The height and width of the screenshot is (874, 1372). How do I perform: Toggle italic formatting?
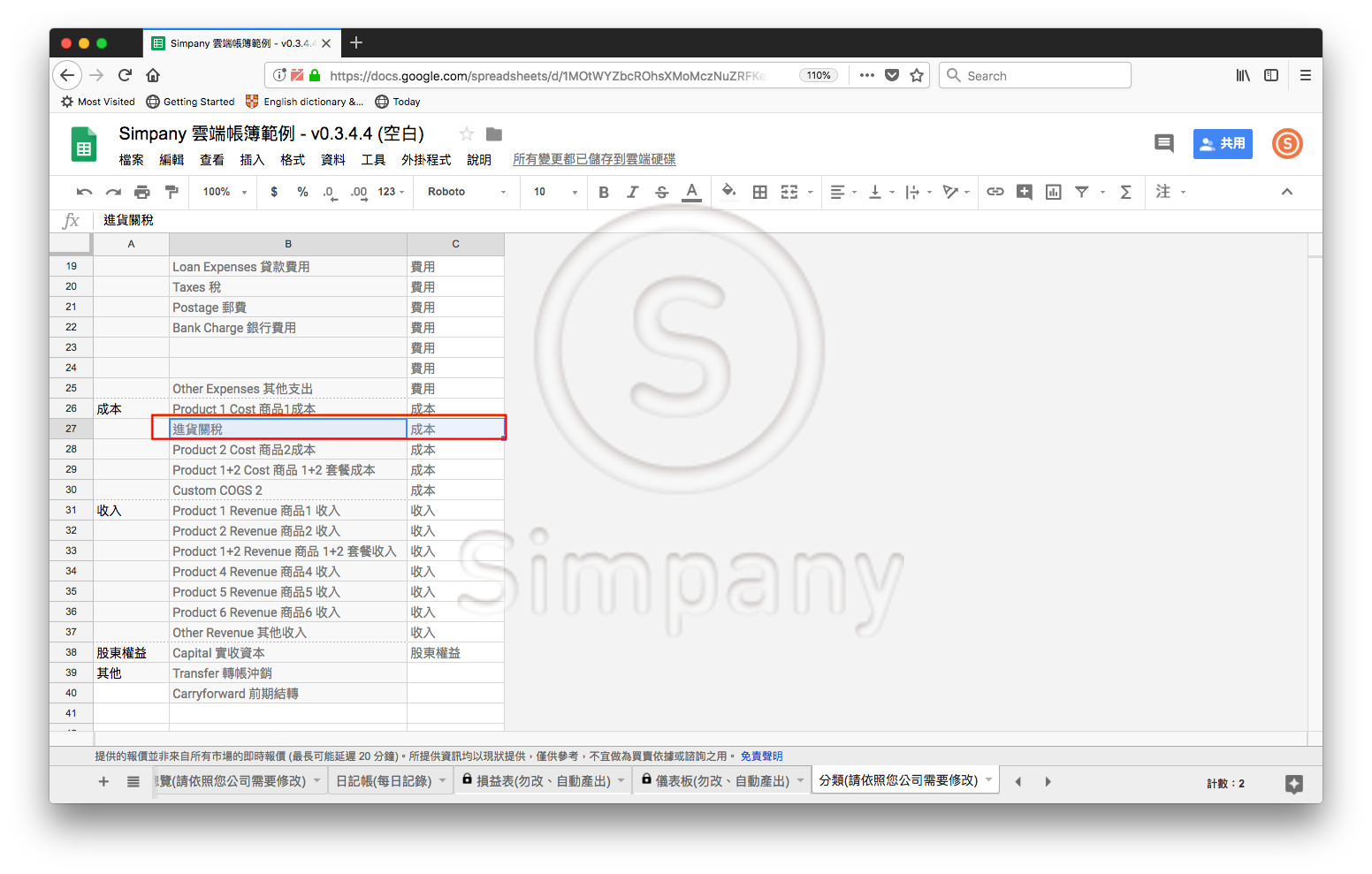pos(633,192)
